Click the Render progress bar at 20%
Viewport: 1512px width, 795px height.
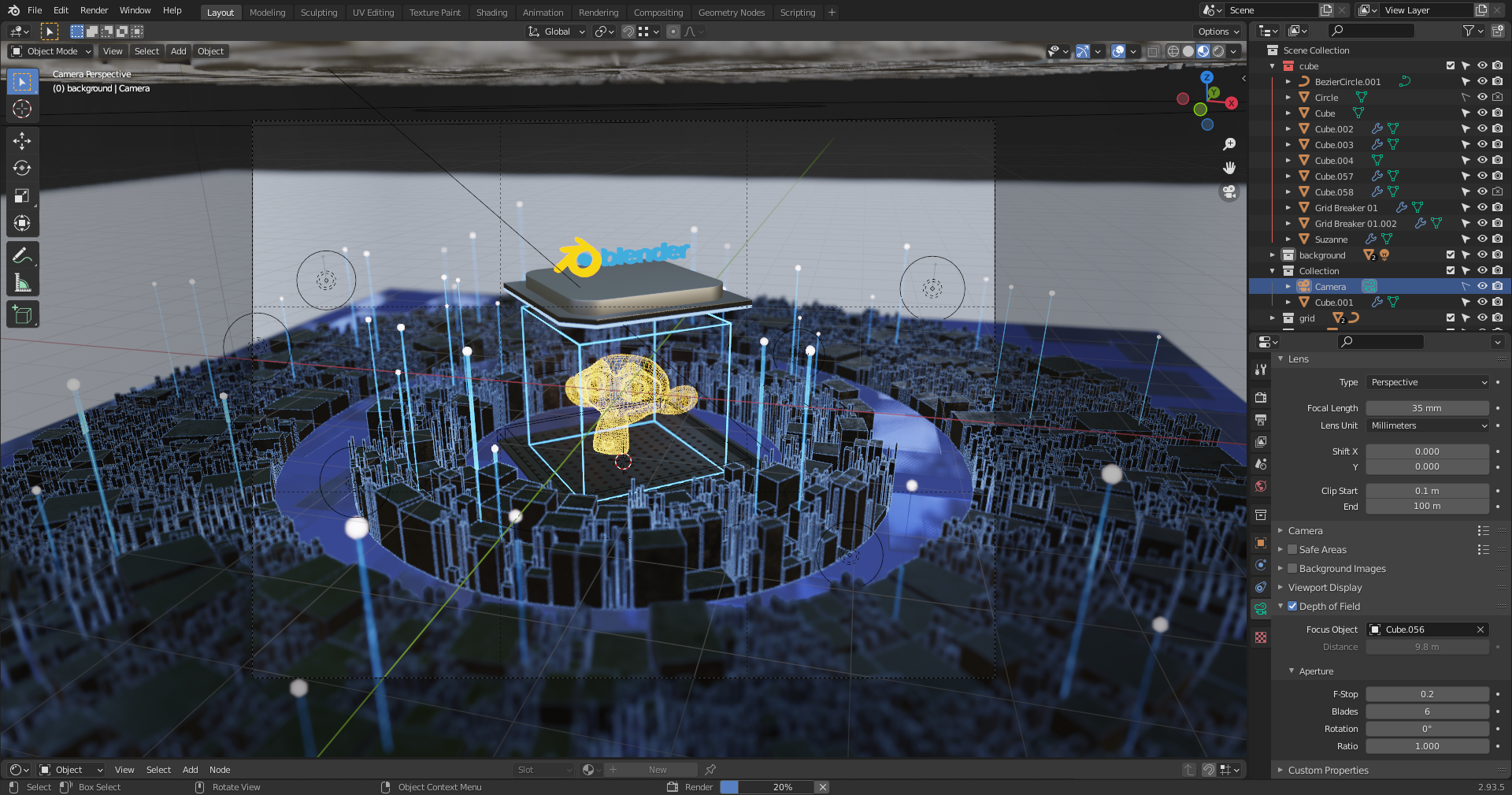767,787
